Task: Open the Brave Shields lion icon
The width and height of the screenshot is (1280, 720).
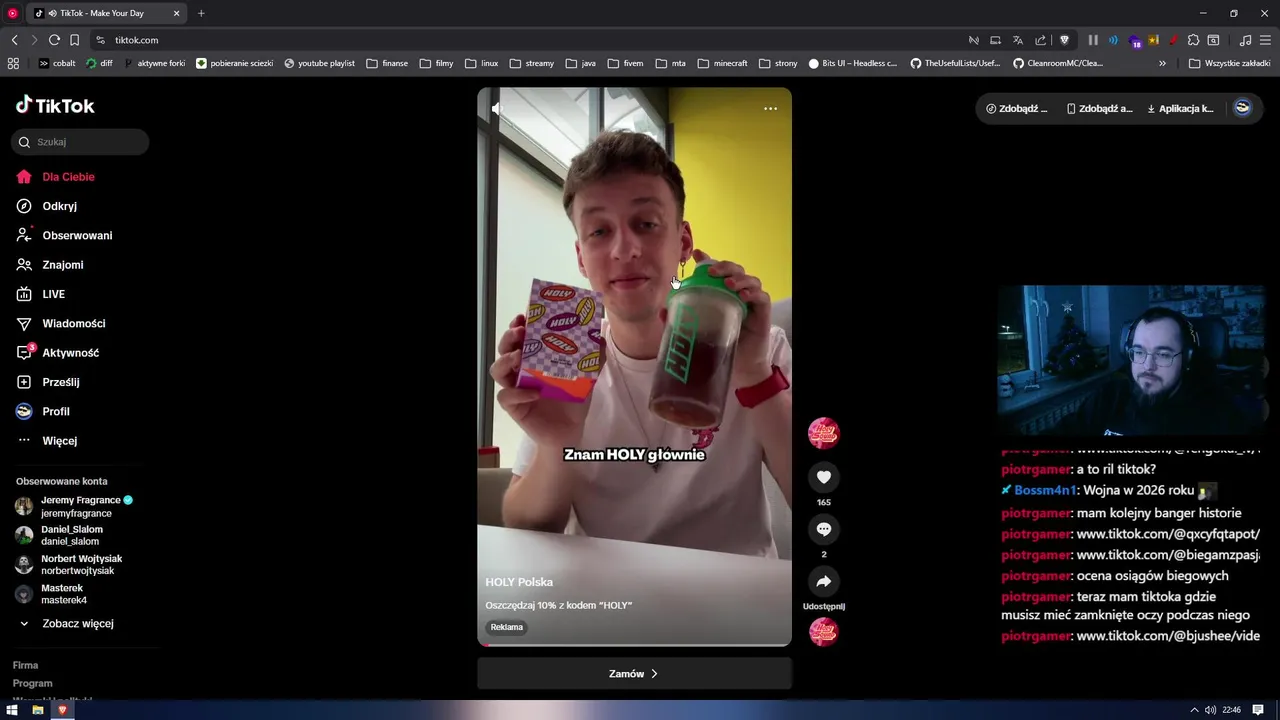Action: click(1064, 40)
